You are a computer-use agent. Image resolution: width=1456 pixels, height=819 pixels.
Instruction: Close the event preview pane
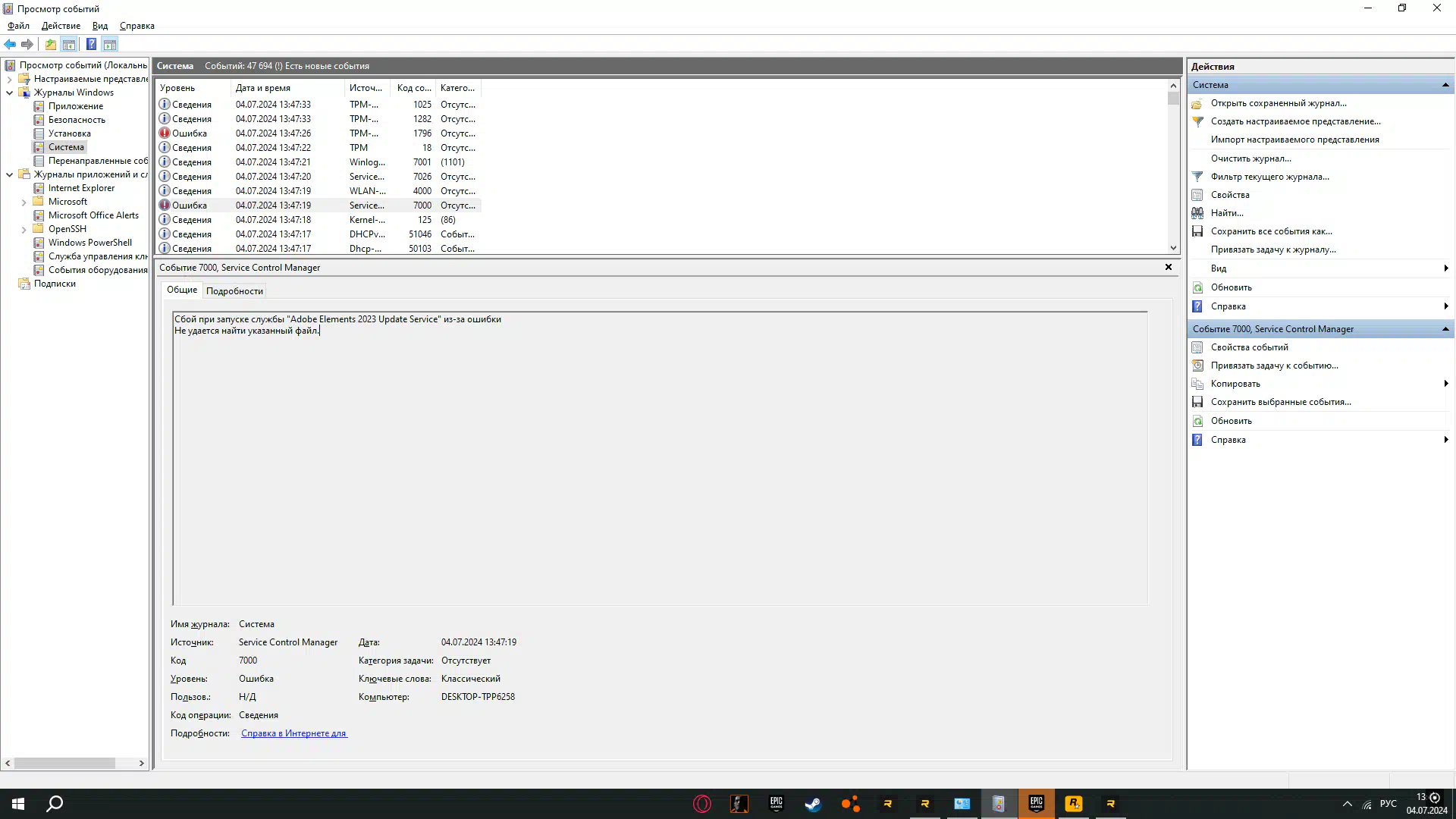(x=1169, y=267)
